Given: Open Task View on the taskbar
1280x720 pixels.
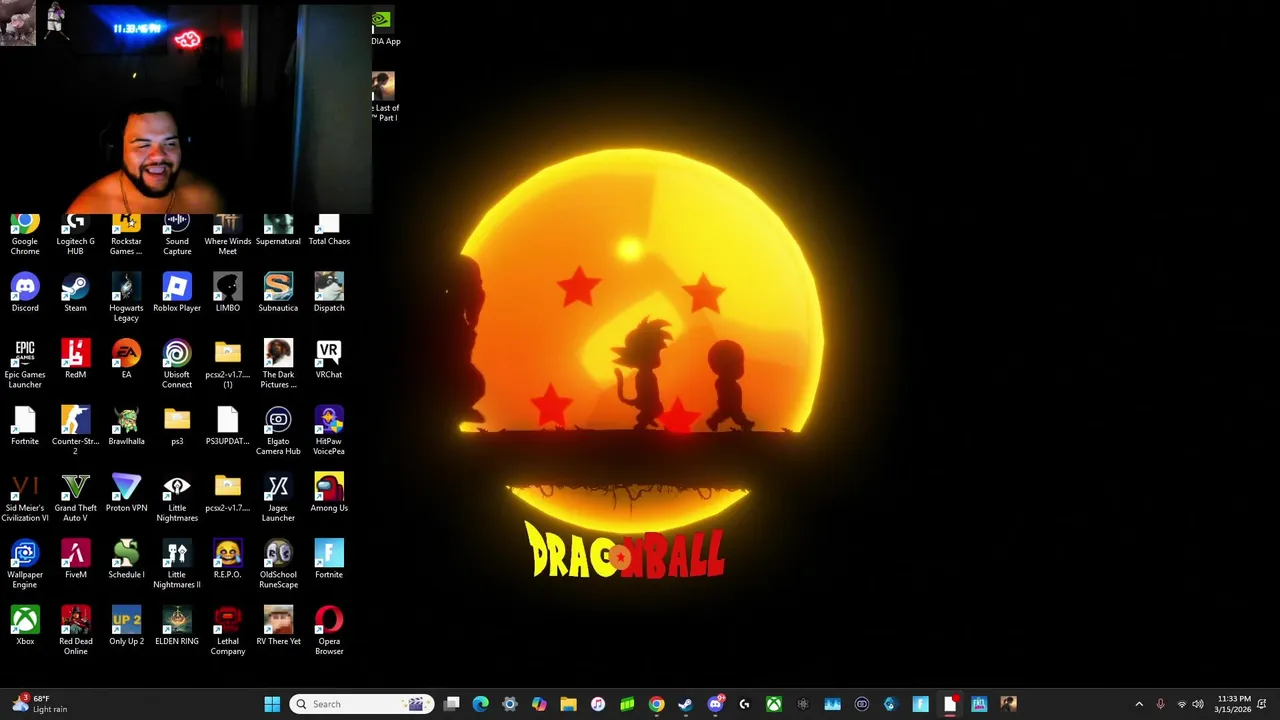Looking at the screenshot, I should pyautogui.click(x=452, y=704).
